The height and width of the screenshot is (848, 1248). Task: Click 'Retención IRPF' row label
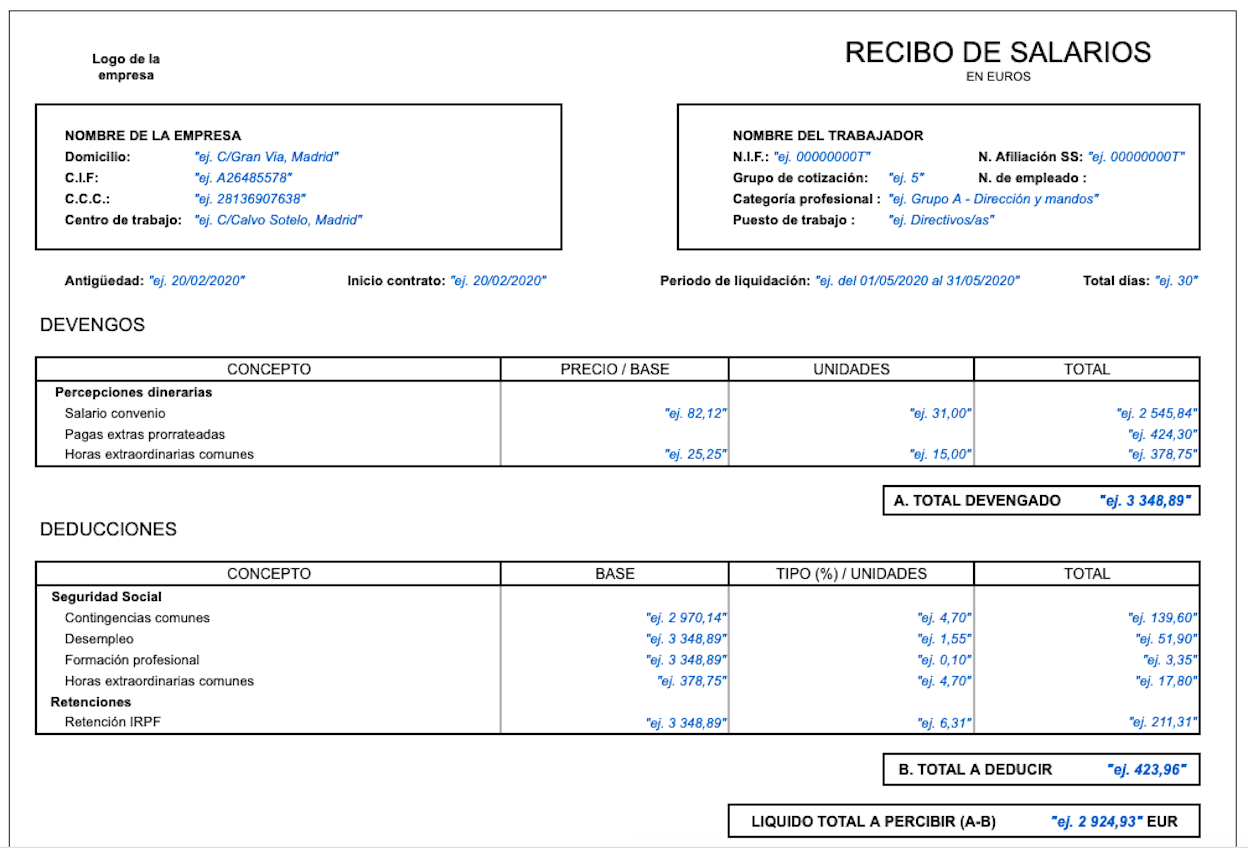pyautogui.click(x=112, y=721)
